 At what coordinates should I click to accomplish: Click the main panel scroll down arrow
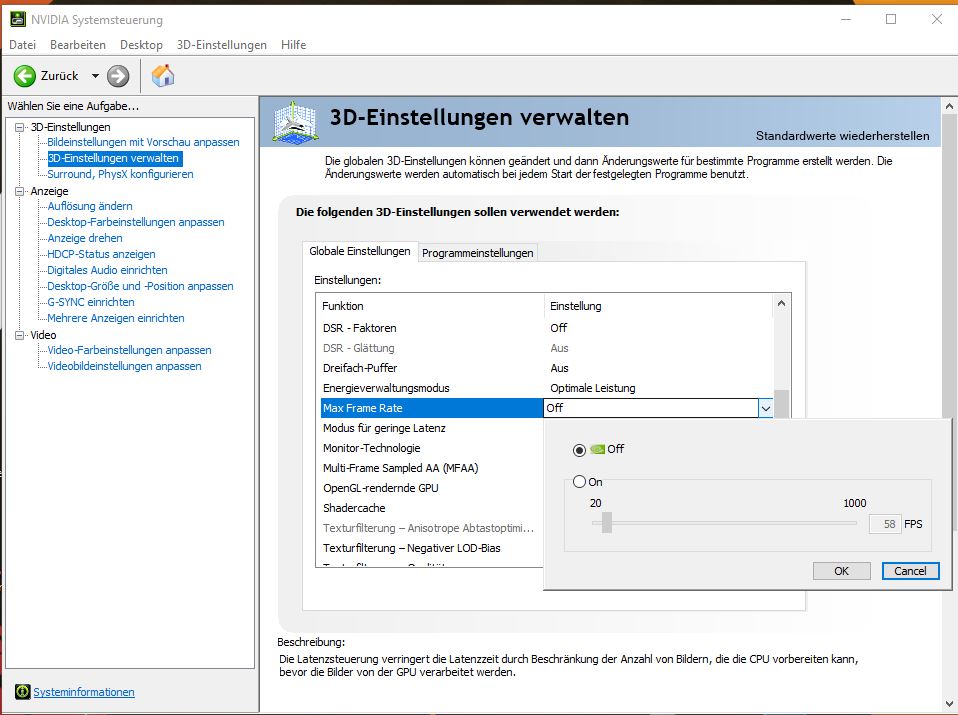coord(949,704)
